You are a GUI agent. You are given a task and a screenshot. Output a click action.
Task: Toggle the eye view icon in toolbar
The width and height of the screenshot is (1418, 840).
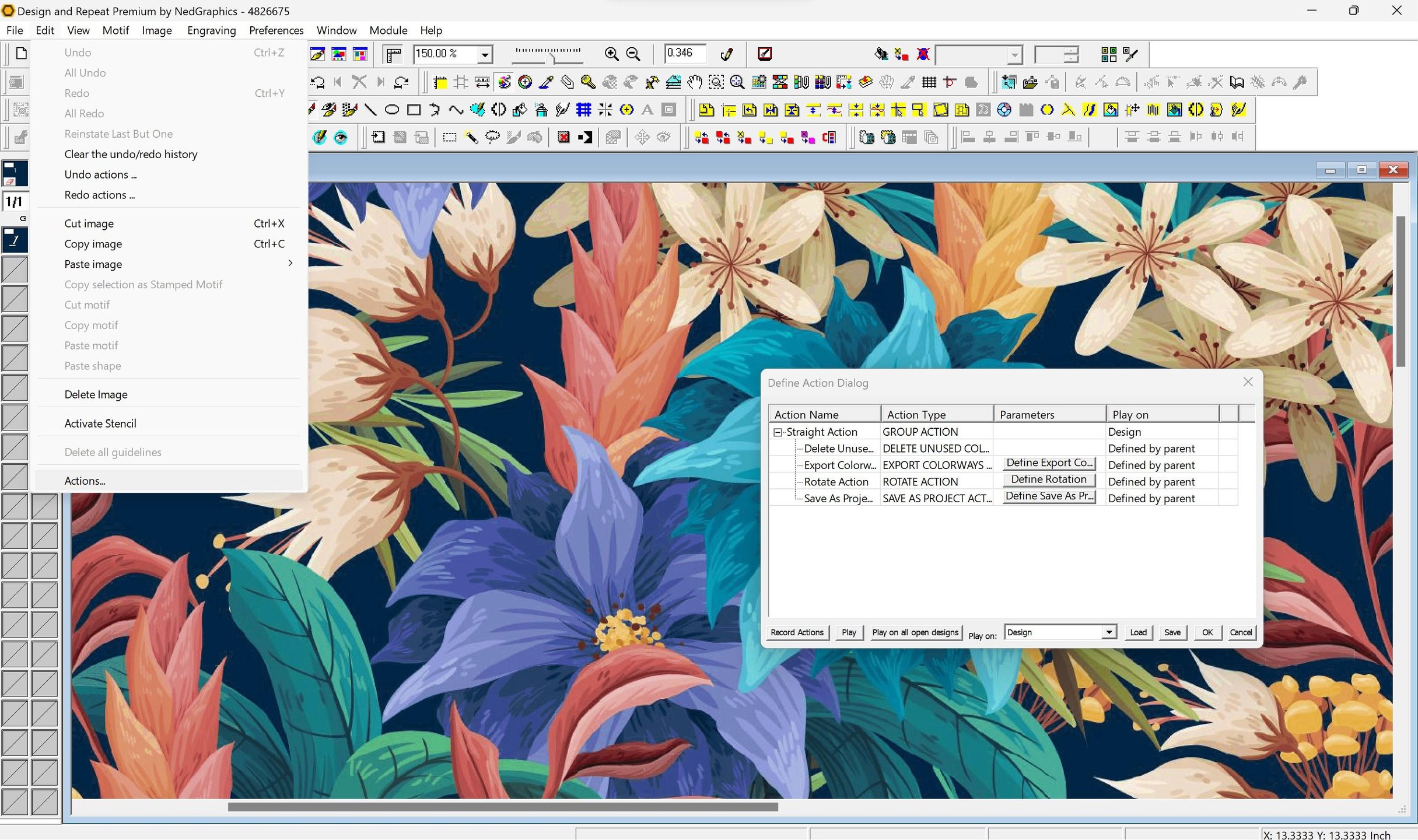(x=341, y=138)
